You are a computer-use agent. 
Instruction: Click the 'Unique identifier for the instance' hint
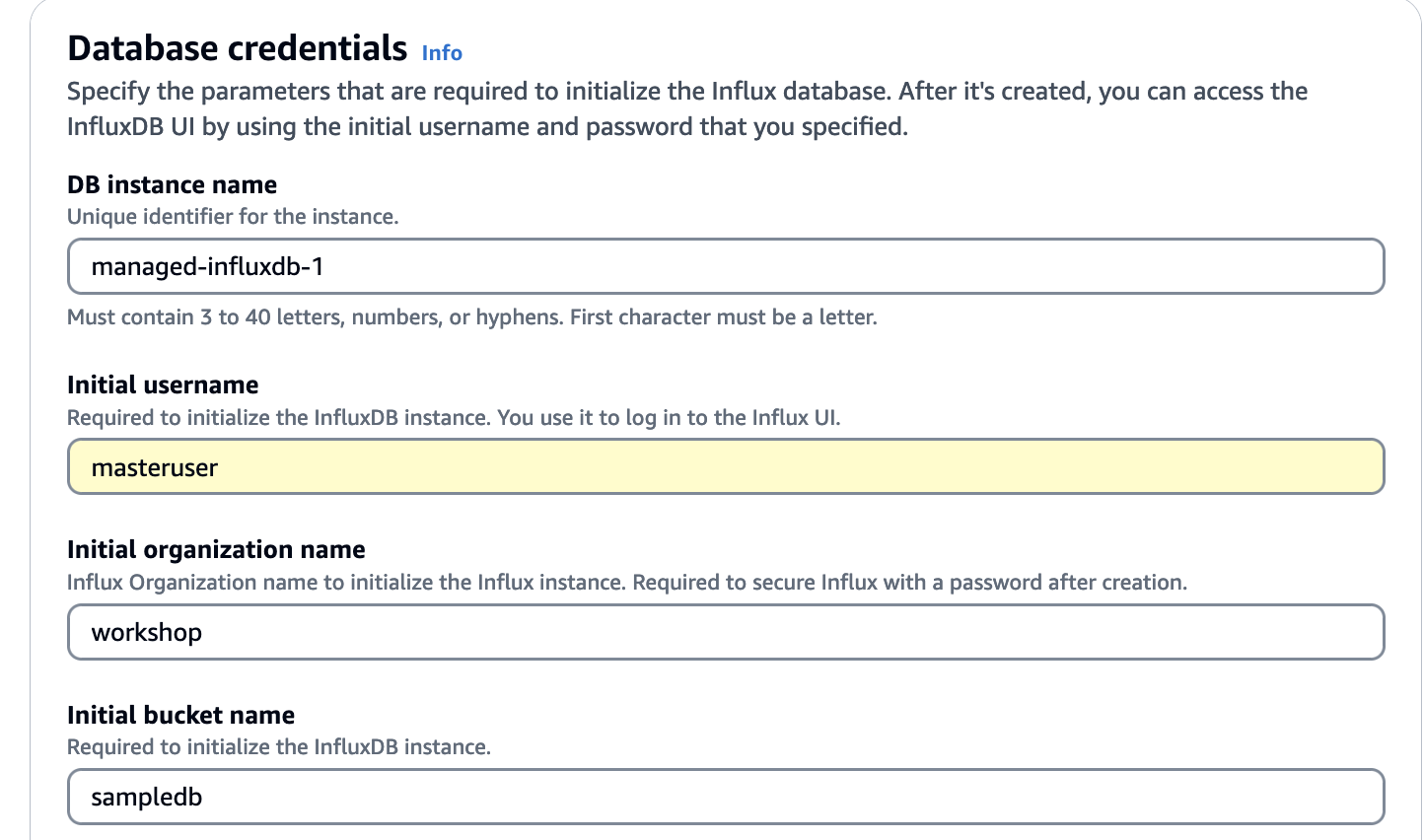(x=233, y=216)
